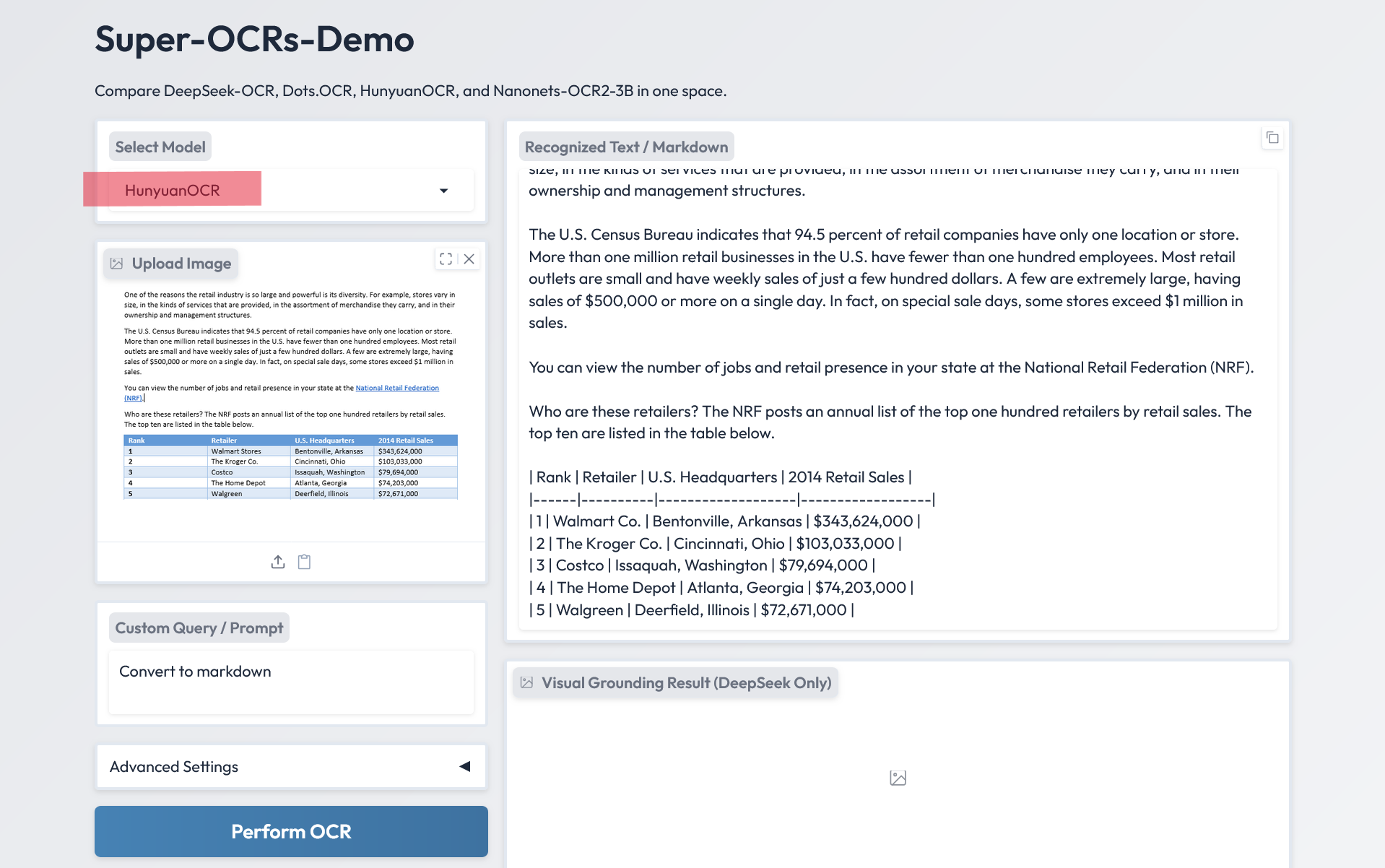Click the model dropdown caret arrow
This screenshot has width=1385, height=868.
point(443,191)
